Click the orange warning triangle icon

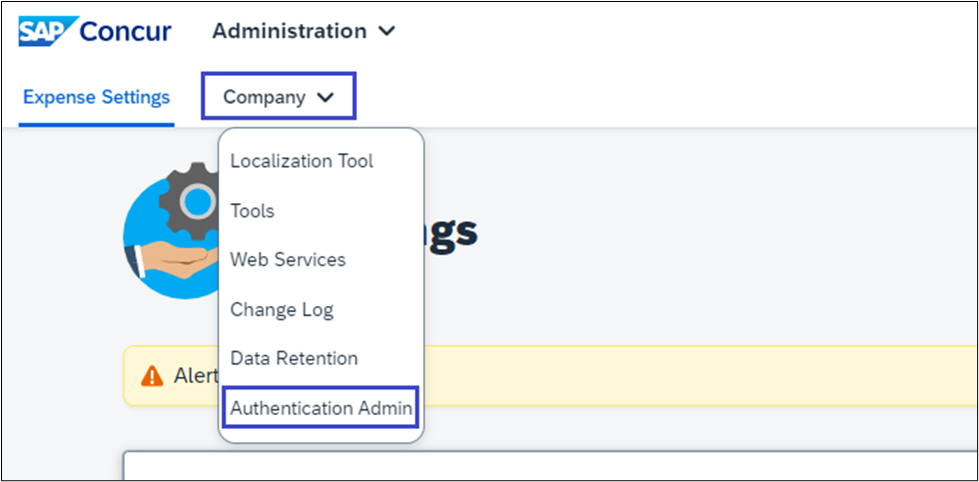[151, 376]
